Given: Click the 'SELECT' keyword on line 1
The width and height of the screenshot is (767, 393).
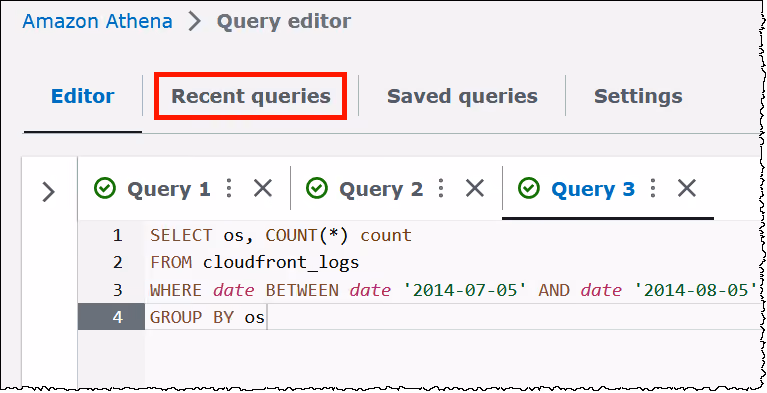Looking at the screenshot, I should (181, 236).
